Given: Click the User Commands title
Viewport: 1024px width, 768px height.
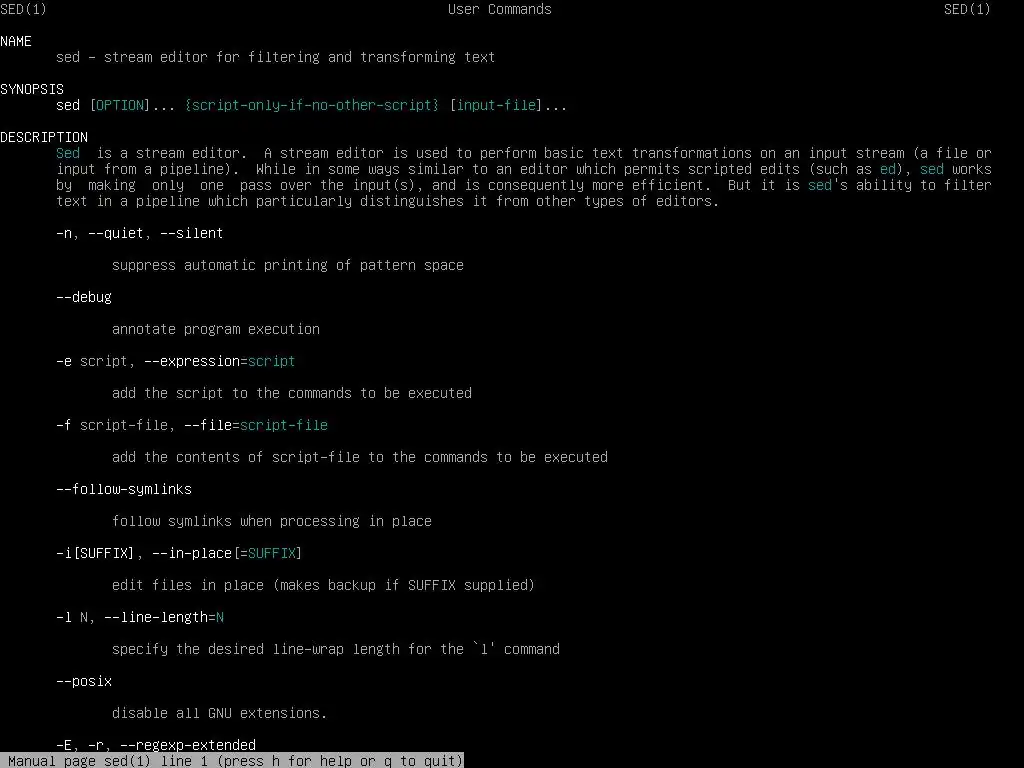Looking at the screenshot, I should click(500, 9).
